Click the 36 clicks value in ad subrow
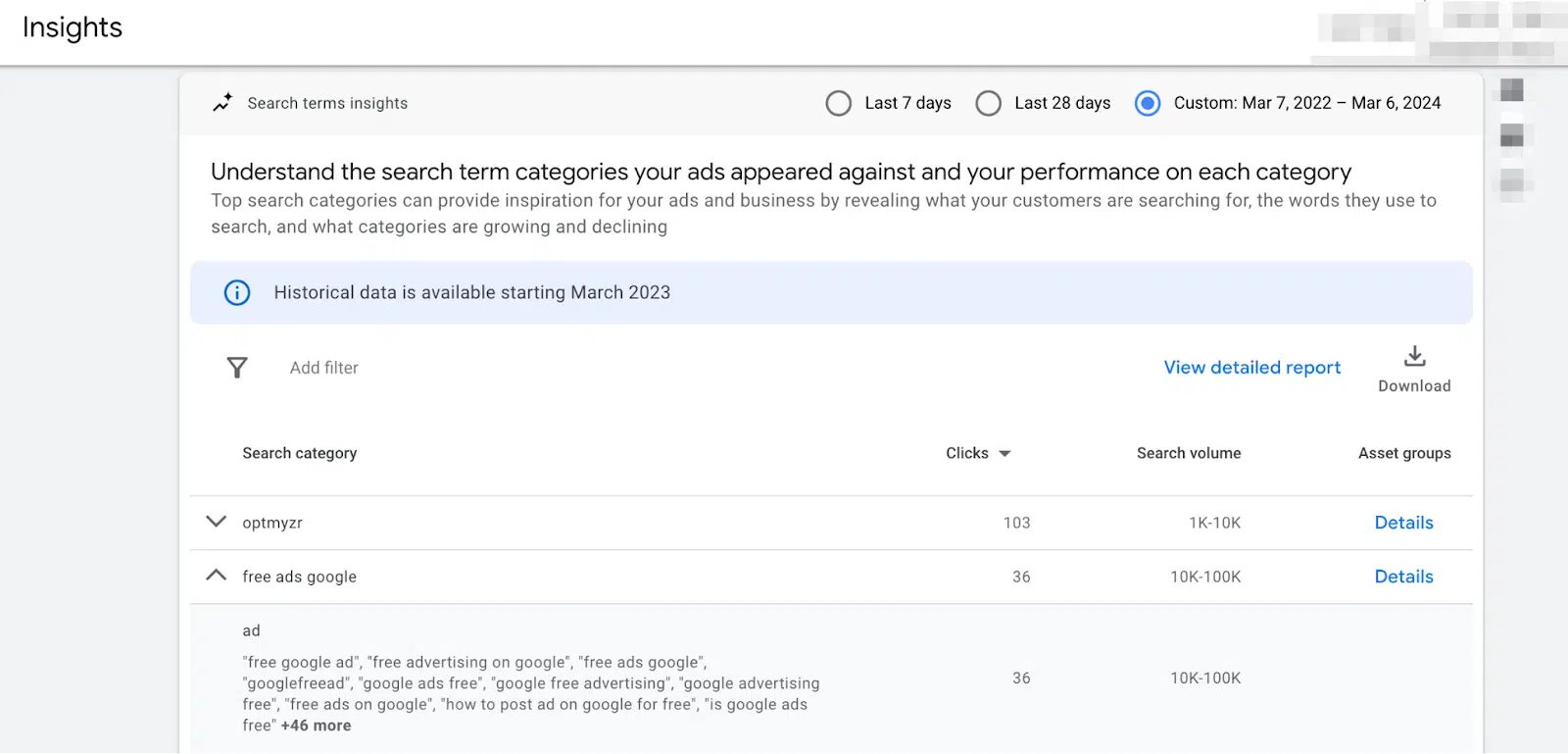1568x754 pixels. tap(1021, 678)
